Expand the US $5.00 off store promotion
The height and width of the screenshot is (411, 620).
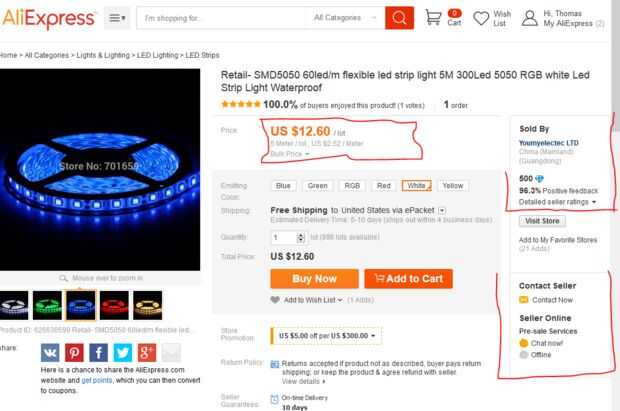(x=326, y=336)
